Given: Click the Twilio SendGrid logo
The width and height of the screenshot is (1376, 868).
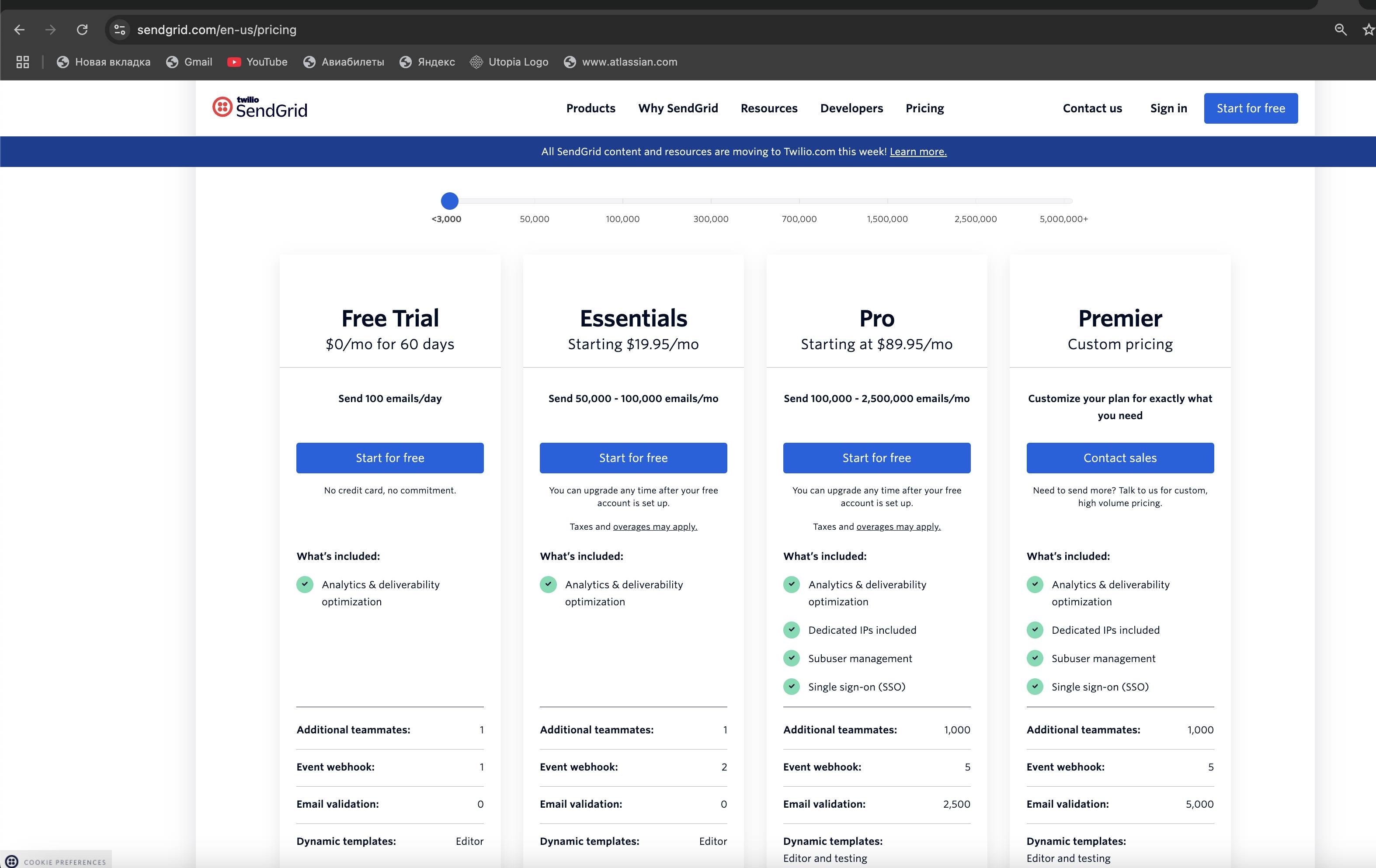Looking at the screenshot, I should (x=260, y=108).
